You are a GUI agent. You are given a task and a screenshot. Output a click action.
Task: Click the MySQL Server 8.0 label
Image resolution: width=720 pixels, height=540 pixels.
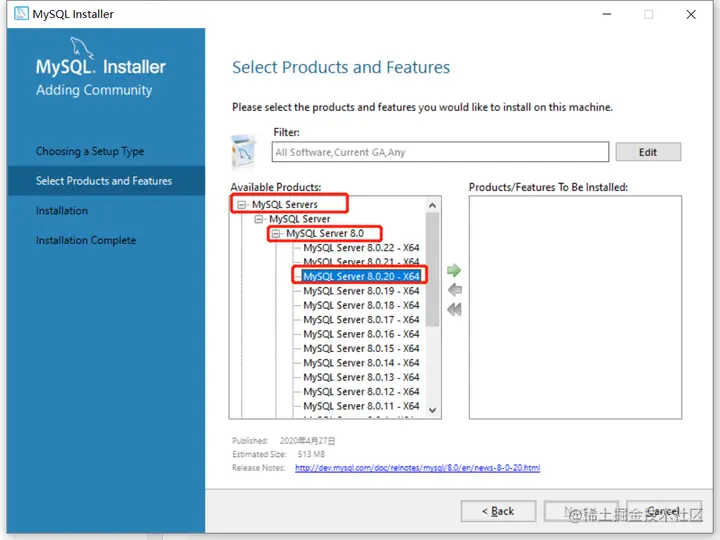[325, 234]
